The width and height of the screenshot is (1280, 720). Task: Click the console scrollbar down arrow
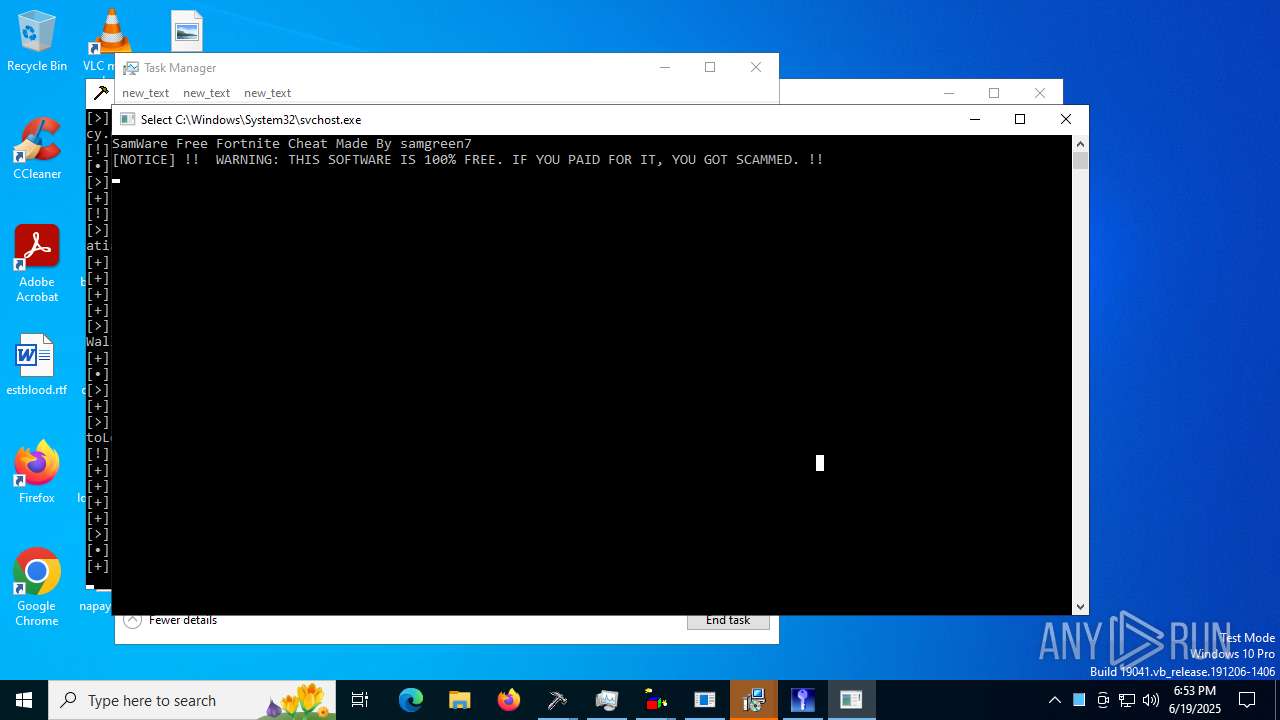[x=1080, y=606]
